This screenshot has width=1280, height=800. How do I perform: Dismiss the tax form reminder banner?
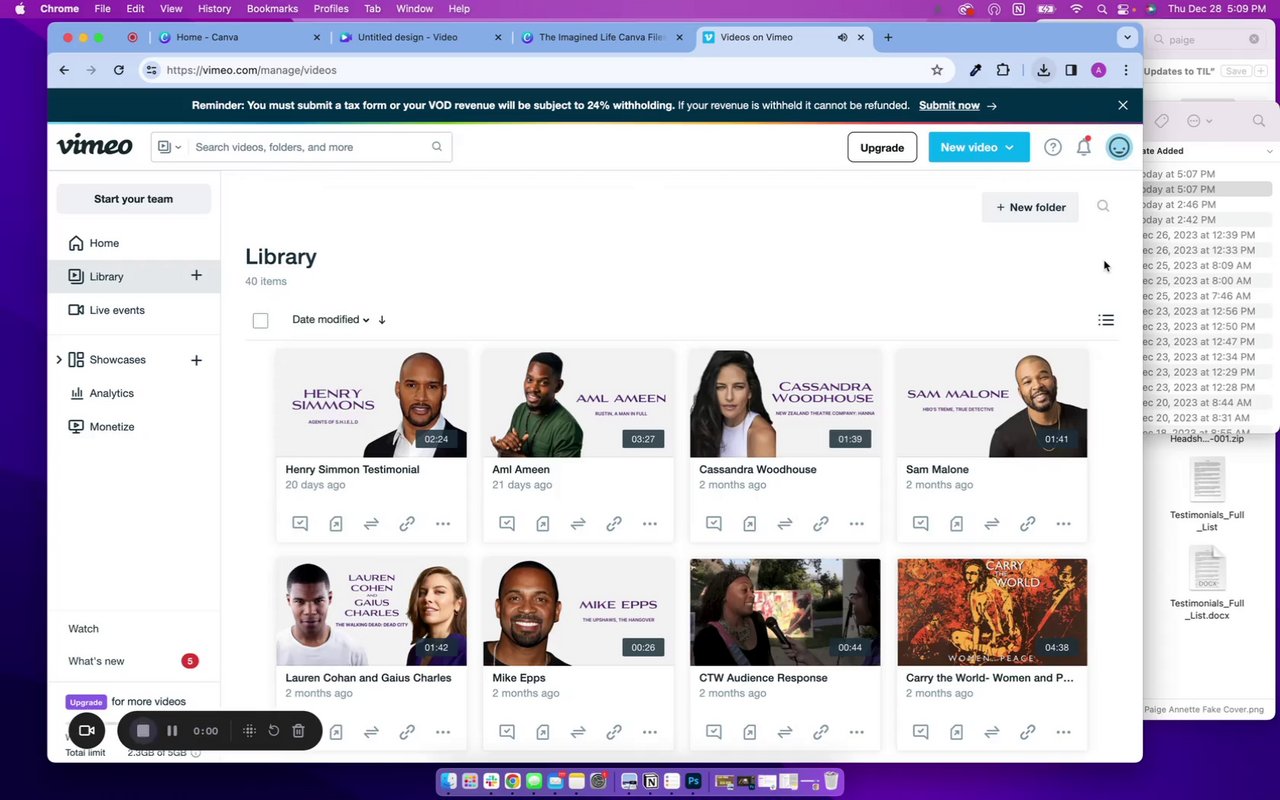[1123, 105]
